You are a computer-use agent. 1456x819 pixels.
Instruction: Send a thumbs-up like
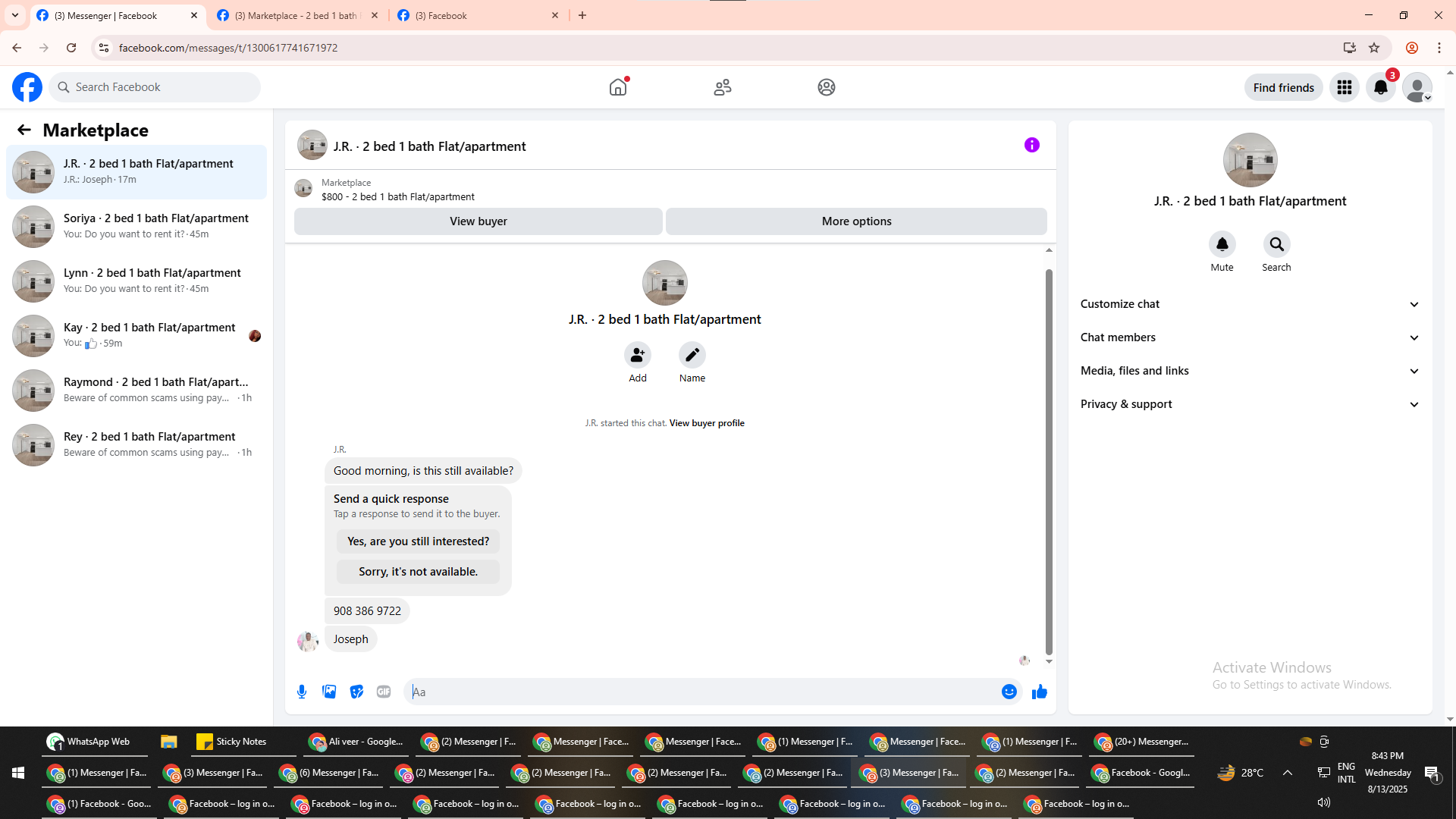click(1039, 692)
